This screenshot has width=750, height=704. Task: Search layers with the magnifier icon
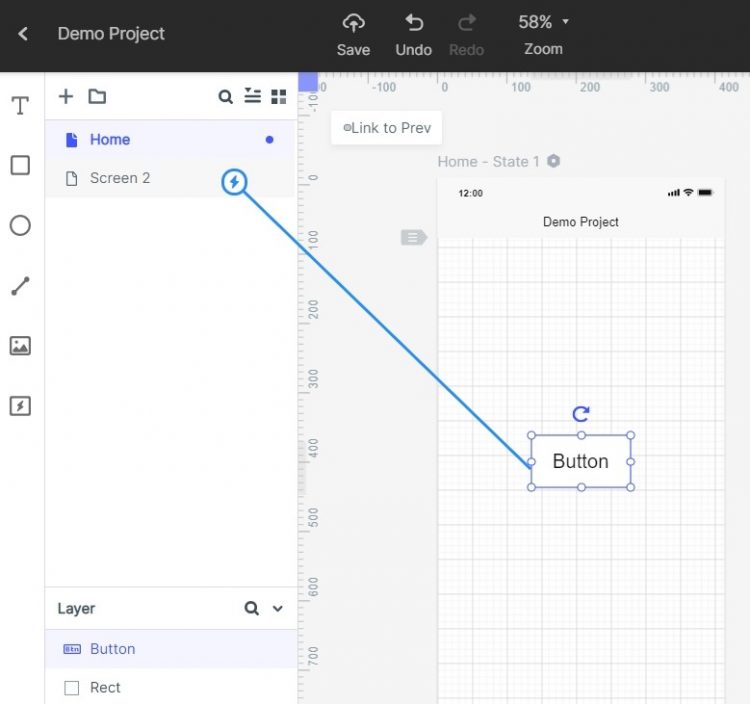(x=252, y=608)
